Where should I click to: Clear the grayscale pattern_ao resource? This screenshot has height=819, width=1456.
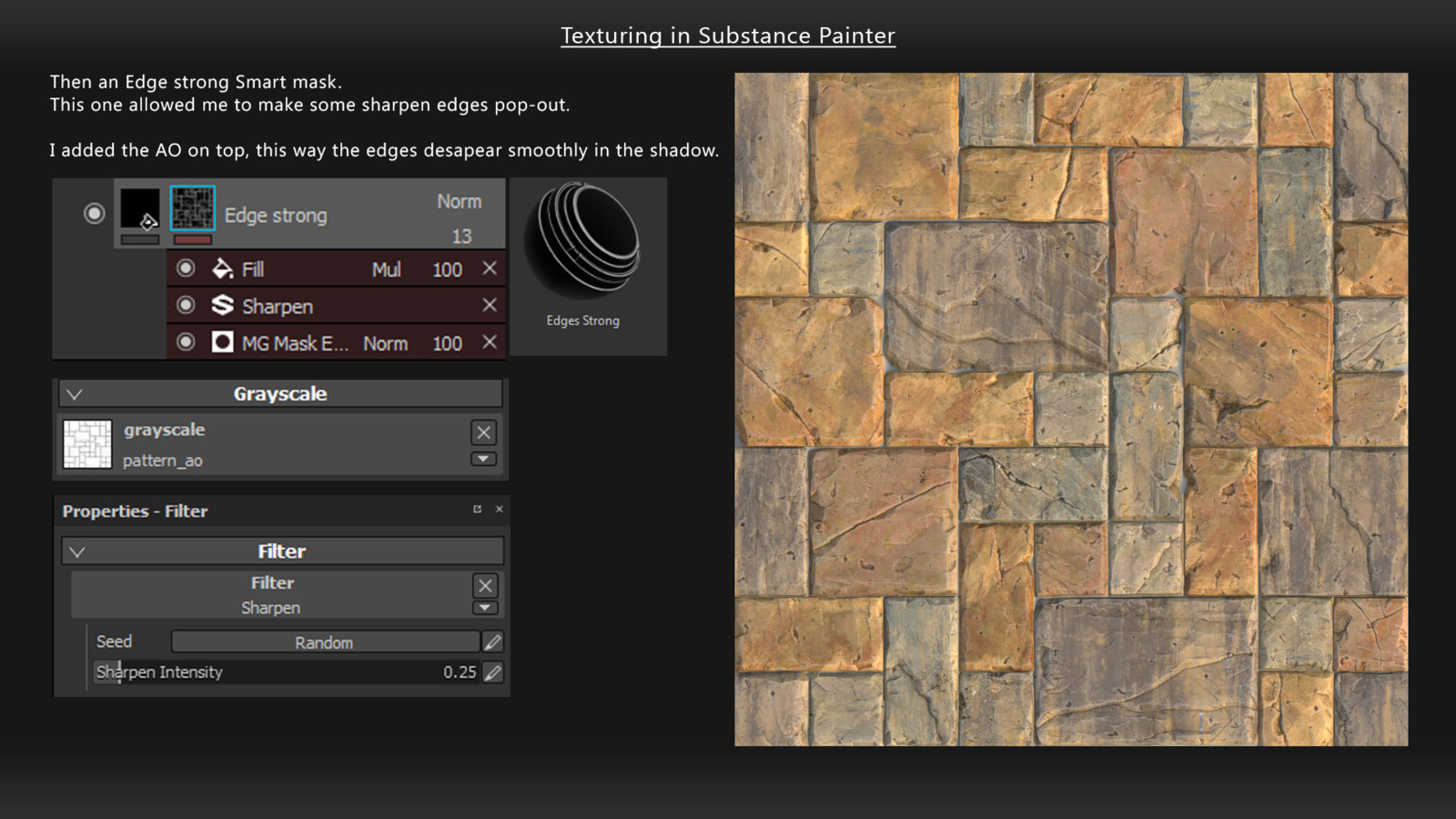tap(483, 432)
